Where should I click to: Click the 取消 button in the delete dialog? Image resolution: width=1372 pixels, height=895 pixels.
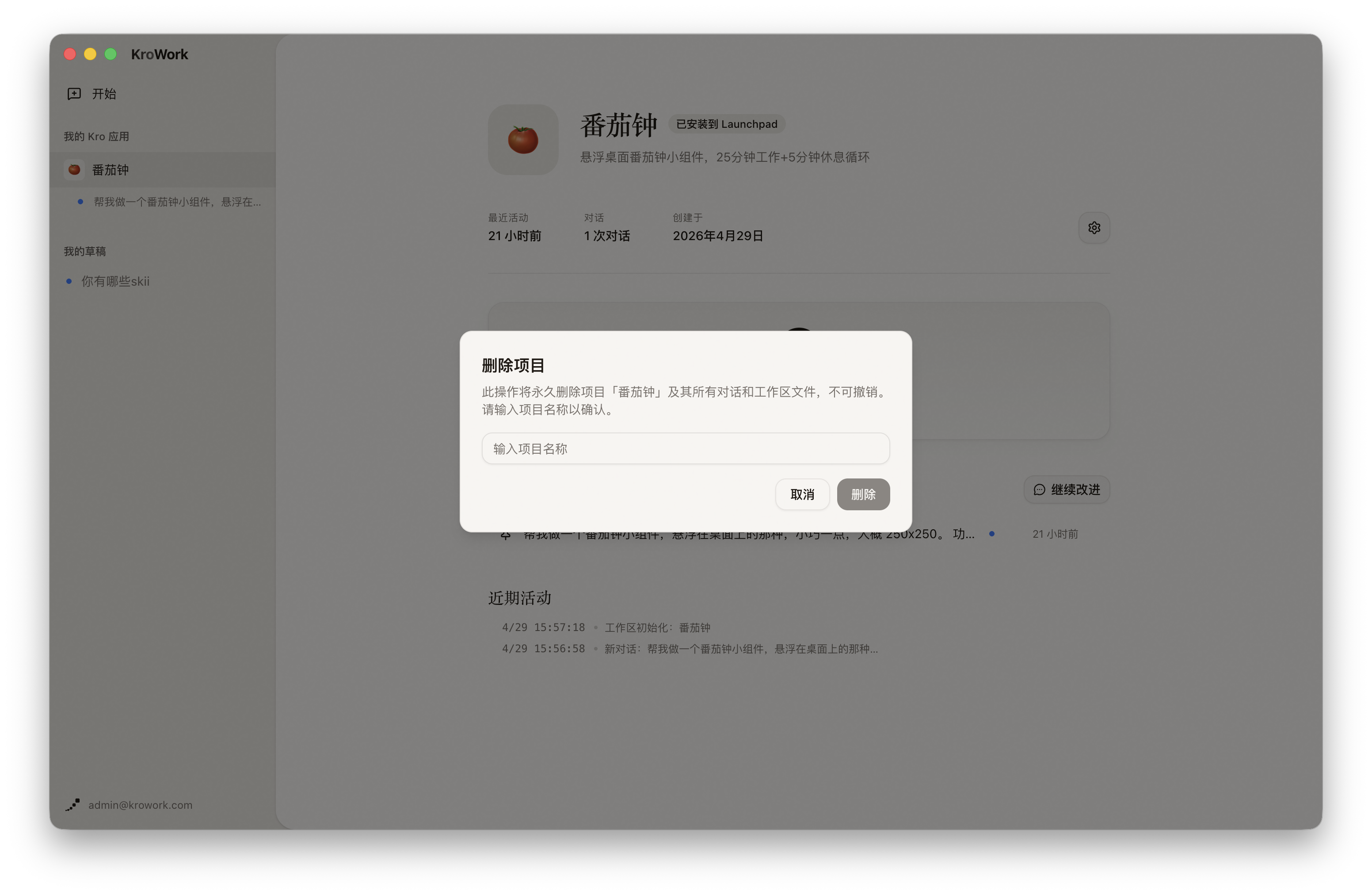[x=802, y=494]
